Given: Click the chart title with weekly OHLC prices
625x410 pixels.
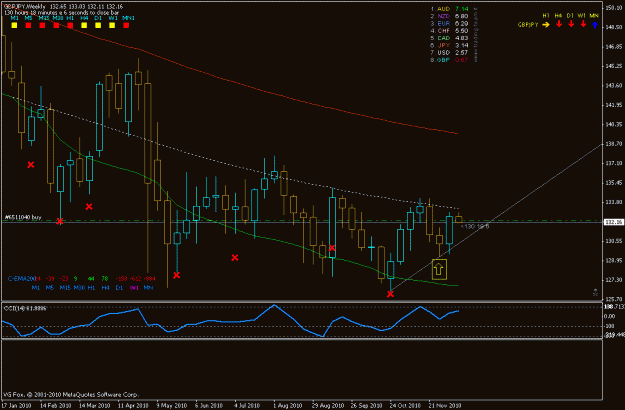Looking at the screenshot, I should pyautogui.click(x=63, y=7).
